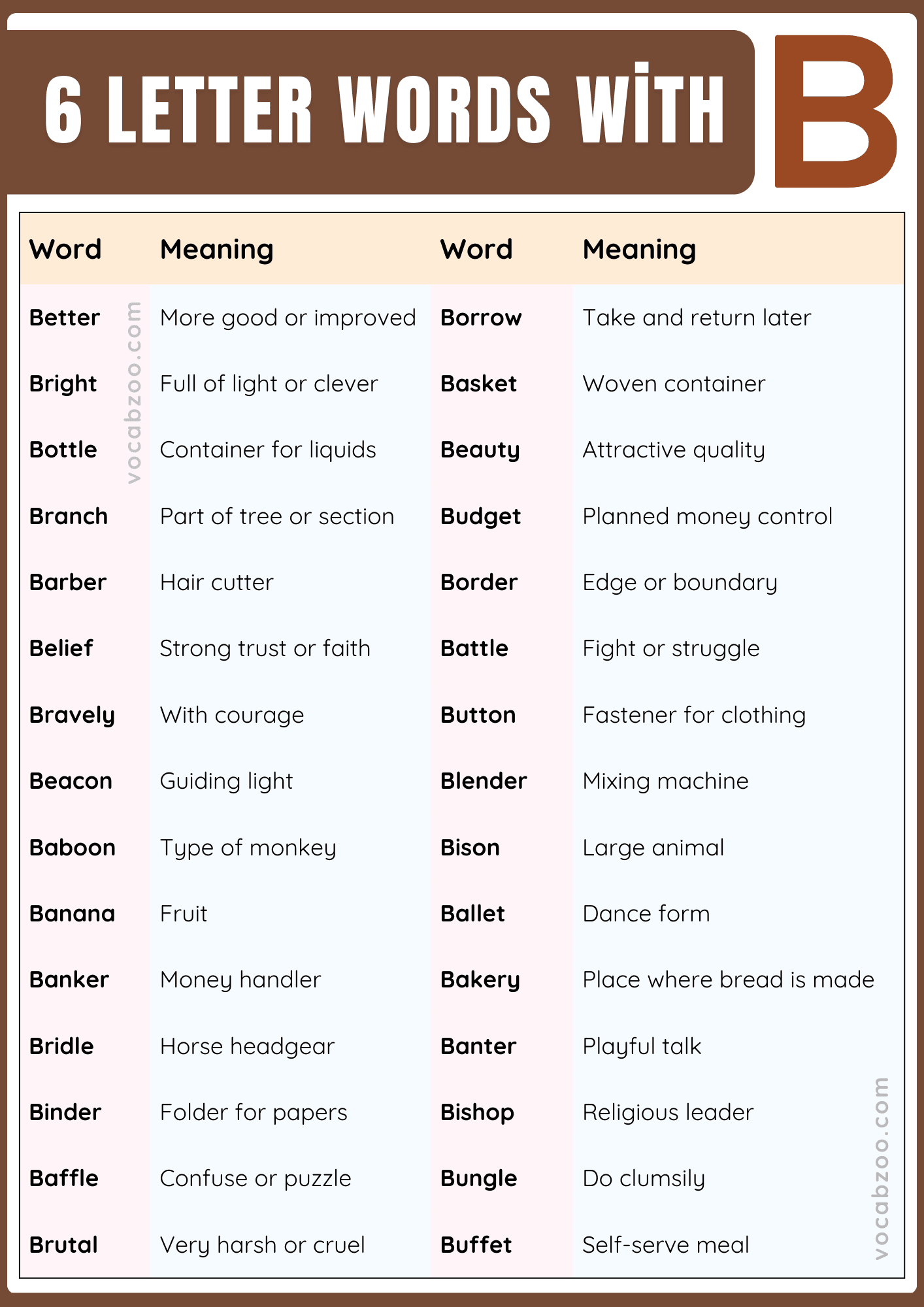
Task: Click the meaning 'Place where bread is made'
Action: tap(728, 980)
